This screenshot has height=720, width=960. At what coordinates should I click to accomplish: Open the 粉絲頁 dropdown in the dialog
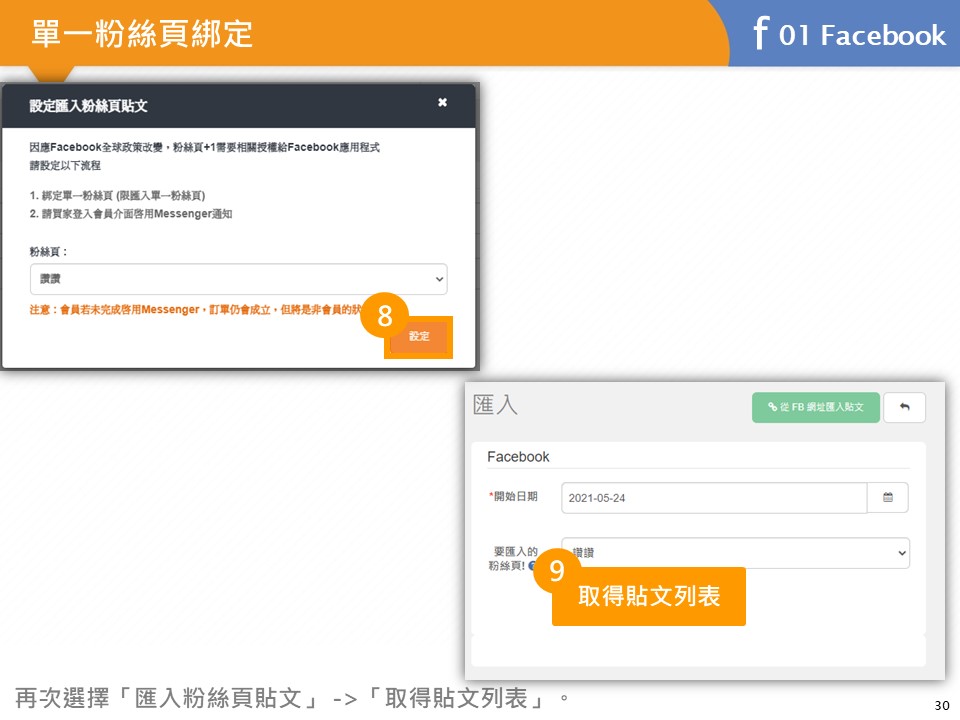(x=238, y=279)
